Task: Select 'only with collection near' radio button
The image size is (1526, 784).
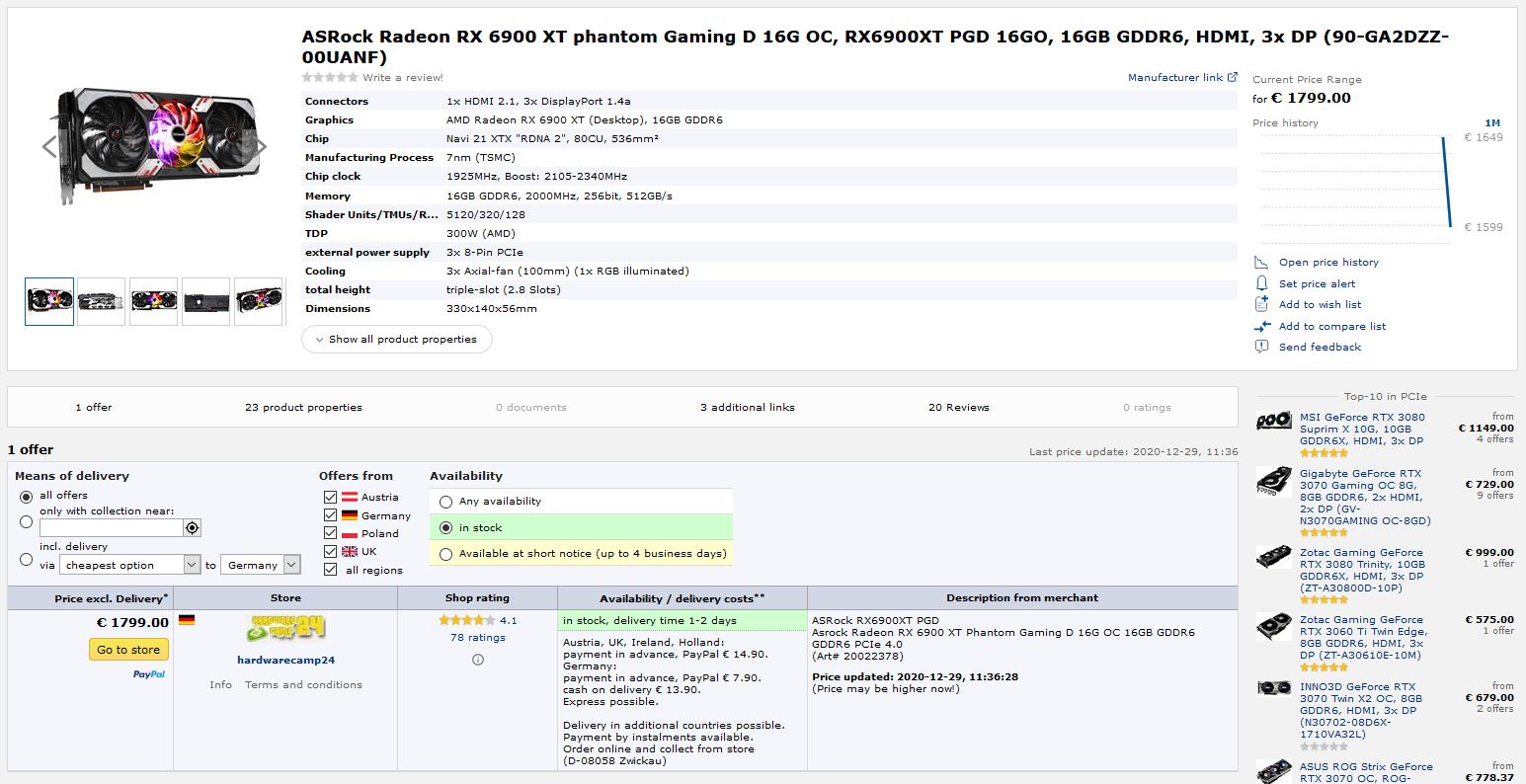Action: coord(27,521)
